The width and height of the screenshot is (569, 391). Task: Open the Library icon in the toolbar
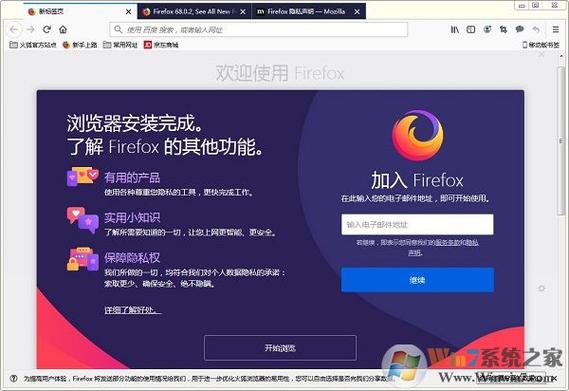point(454,29)
